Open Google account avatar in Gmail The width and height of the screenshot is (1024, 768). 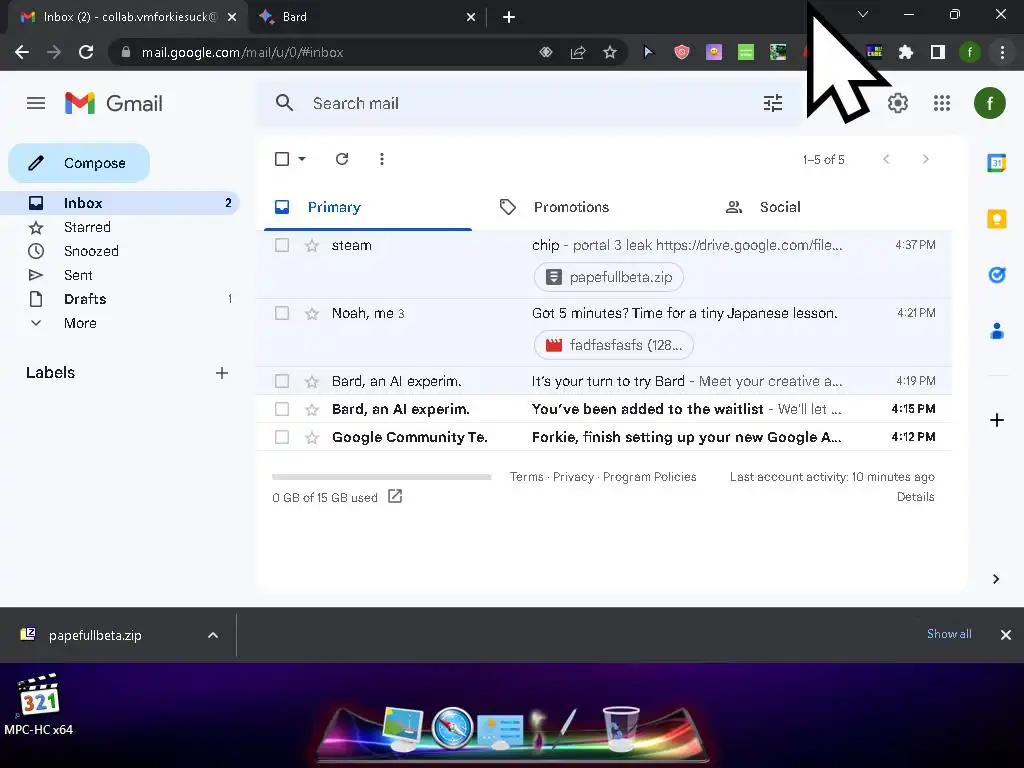pyautogui.click(x=989, y=103)
